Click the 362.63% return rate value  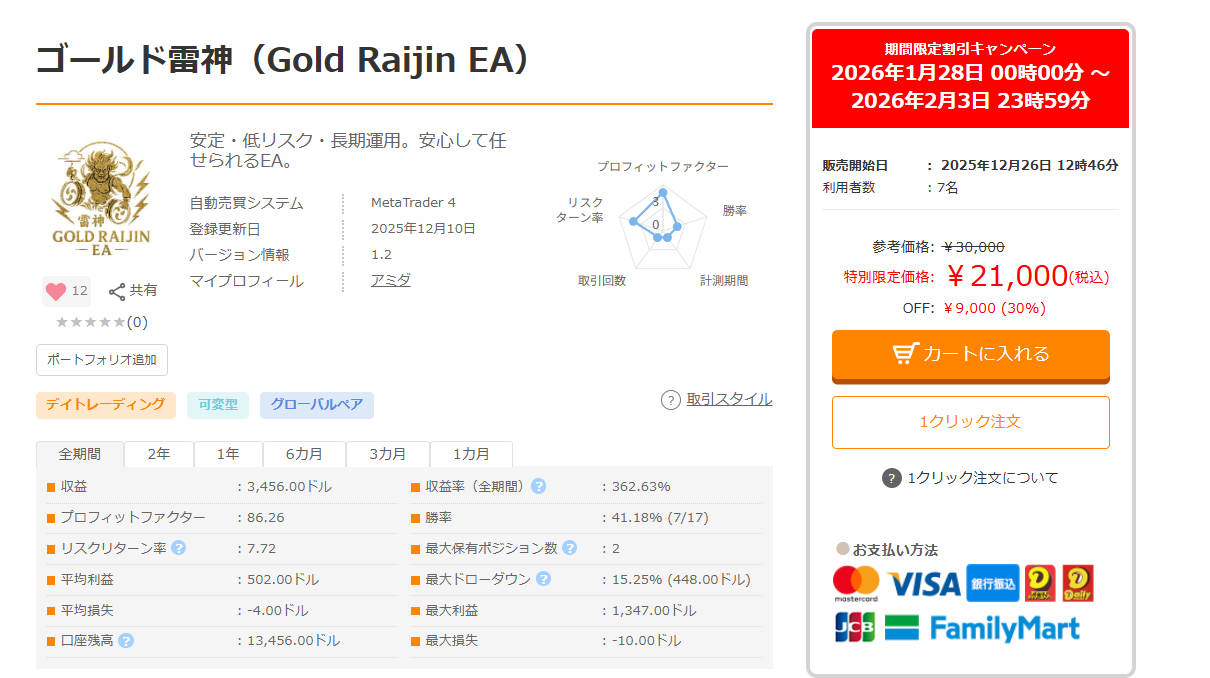coord(641,487)
